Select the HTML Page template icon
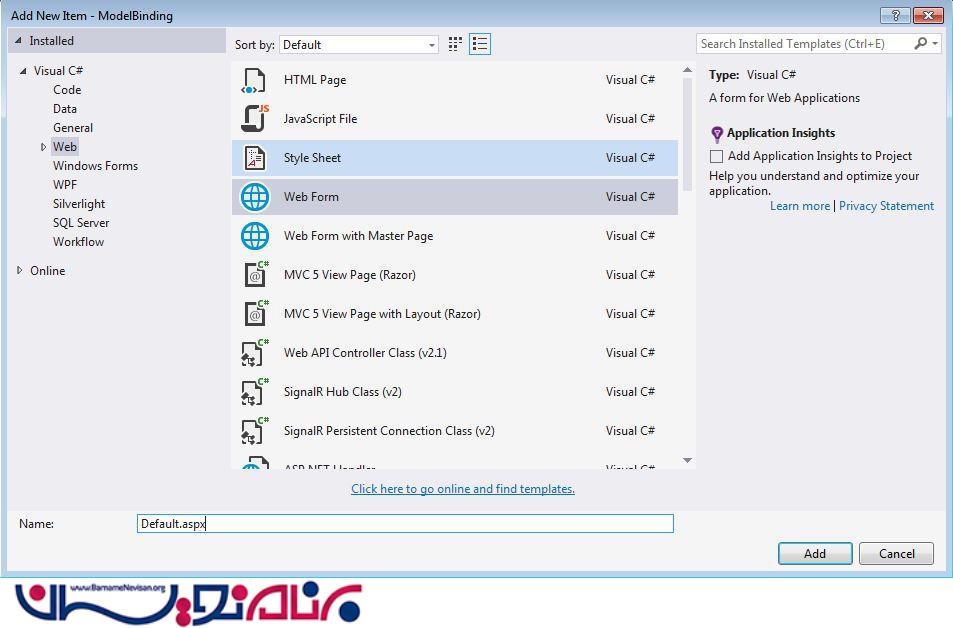 [x=255, y=80]
